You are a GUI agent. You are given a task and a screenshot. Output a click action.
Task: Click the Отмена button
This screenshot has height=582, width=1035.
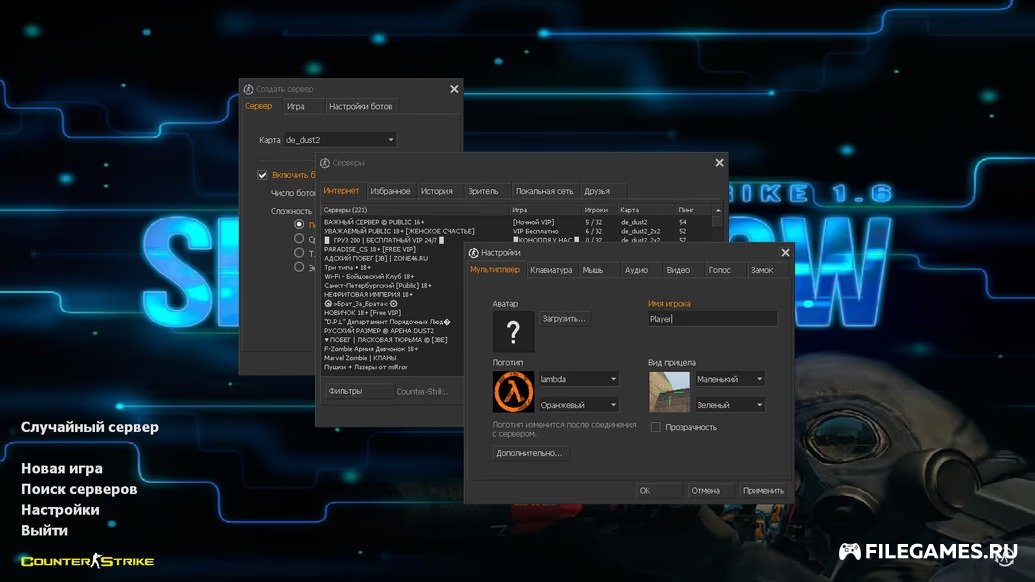point(710,490)
